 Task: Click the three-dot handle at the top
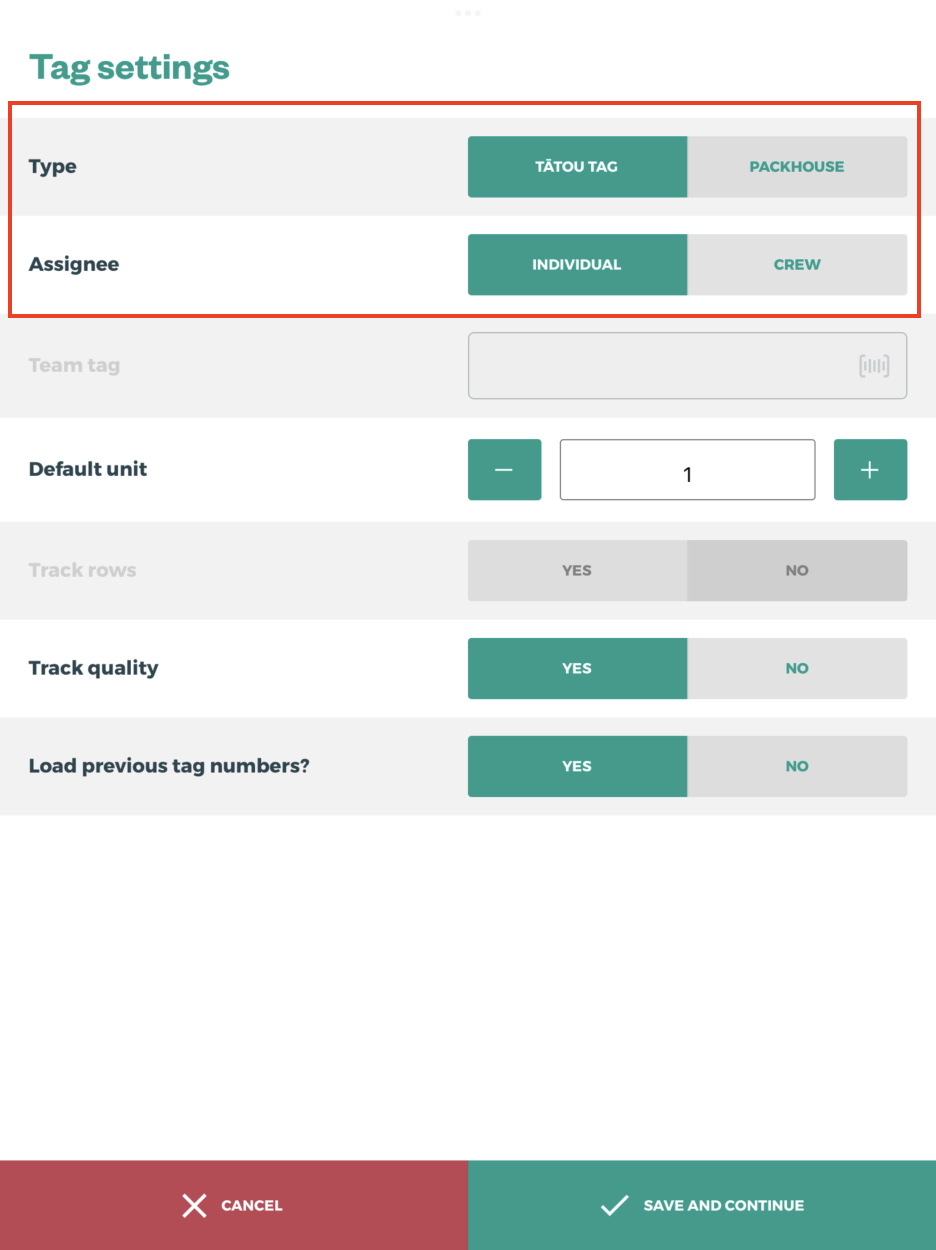click(x=468, y=12)
